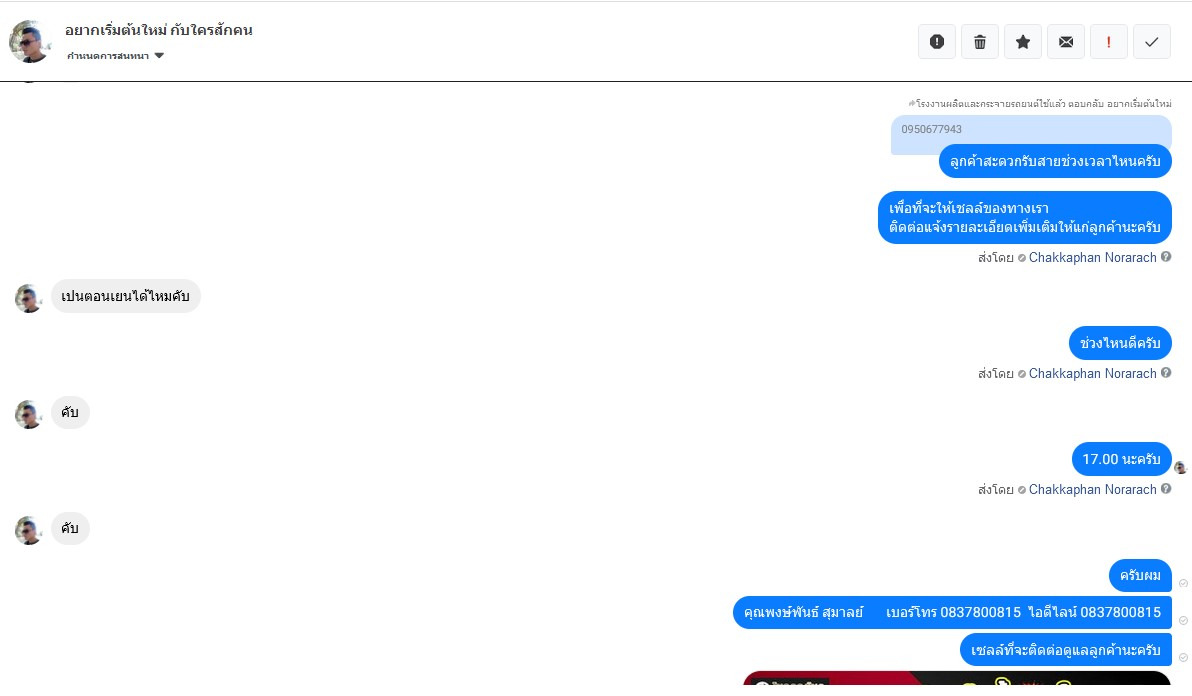Click the reply context line above quoted number
The width and height of the screenshot is (1192, 696).
[x=1040, y=103]
